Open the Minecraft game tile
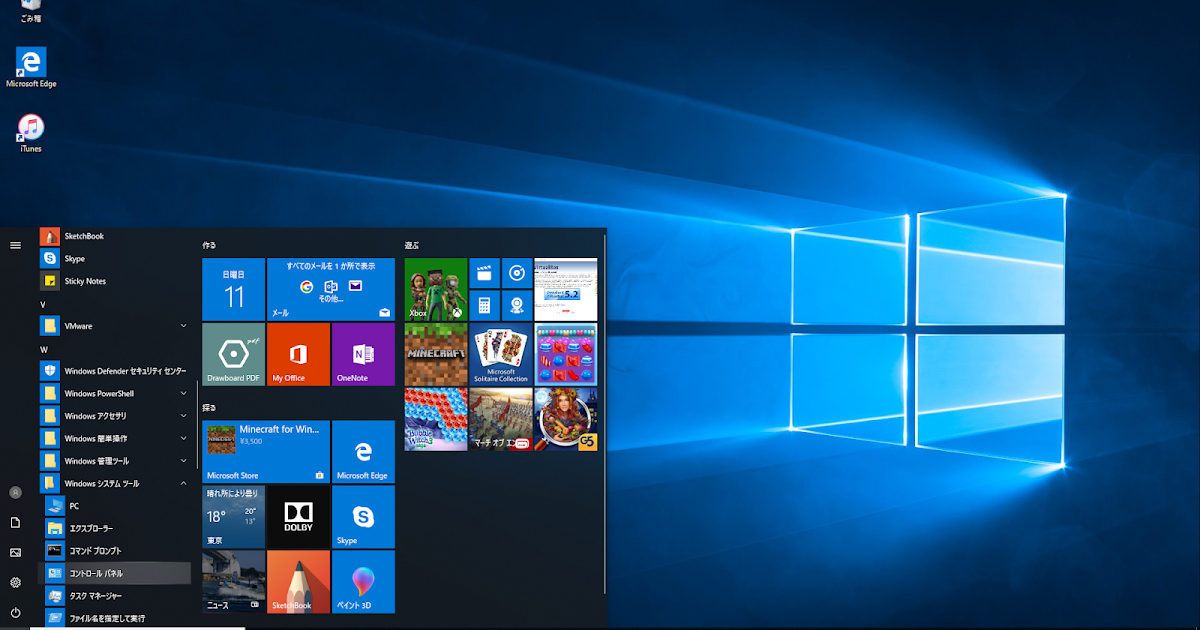 436,354
